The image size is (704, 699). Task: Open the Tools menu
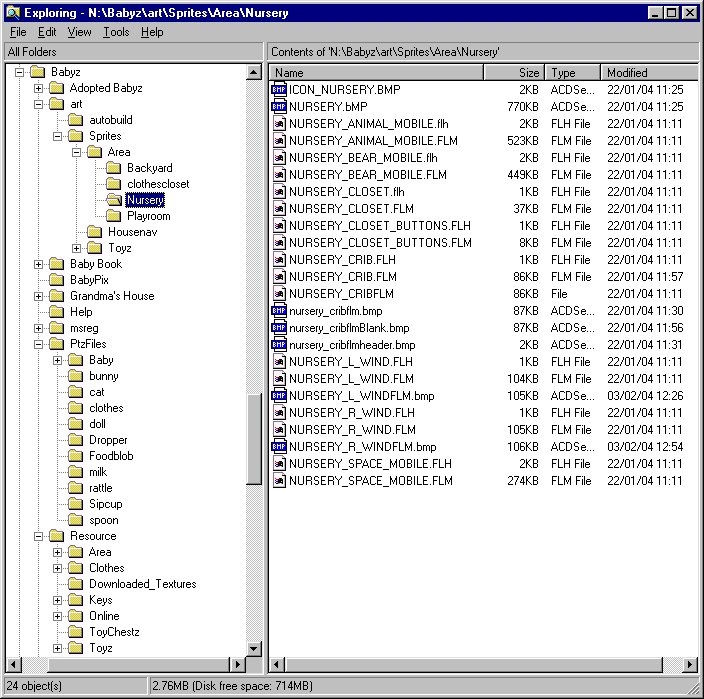click(x=116, y=32)
